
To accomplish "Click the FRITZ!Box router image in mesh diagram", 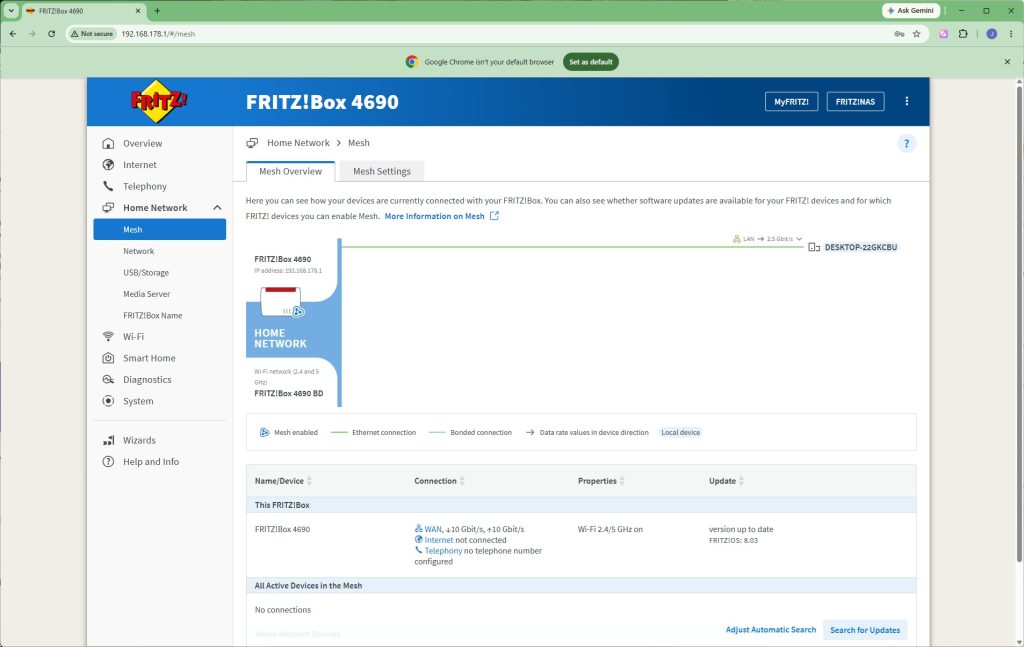I will [x=282, y=302].
